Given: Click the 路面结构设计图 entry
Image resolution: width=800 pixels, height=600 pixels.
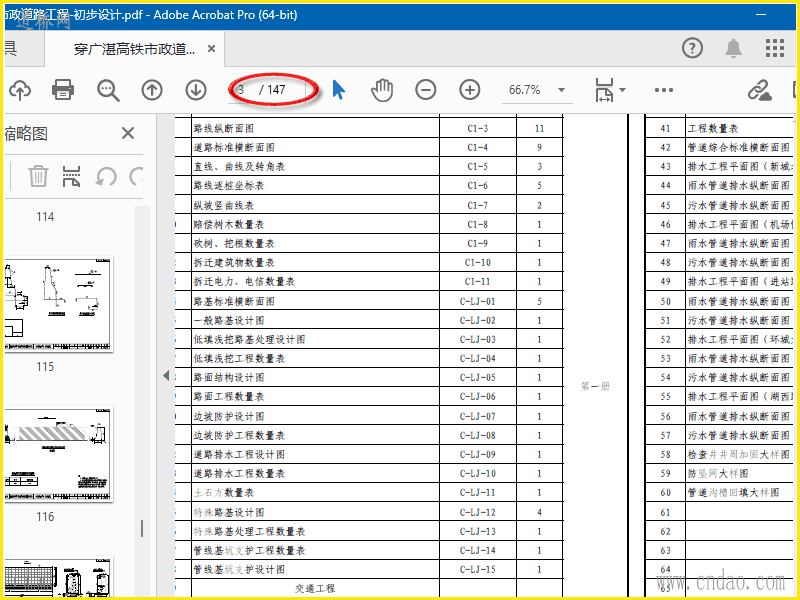Looking at the screenshot, I should tap(229, 378).
